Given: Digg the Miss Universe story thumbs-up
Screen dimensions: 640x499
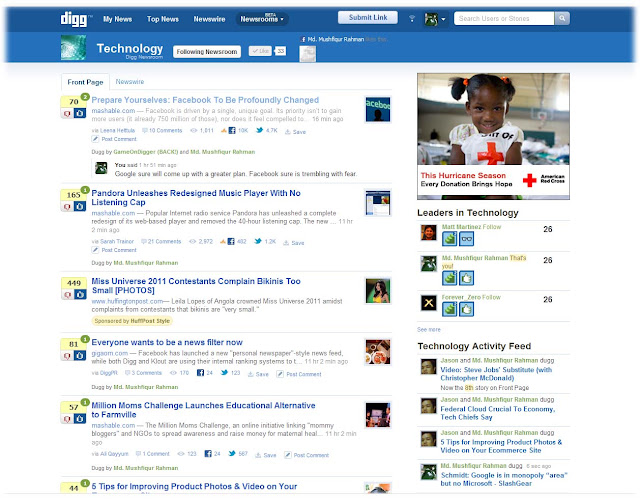Looking at the screenshot, I should 80,294.
